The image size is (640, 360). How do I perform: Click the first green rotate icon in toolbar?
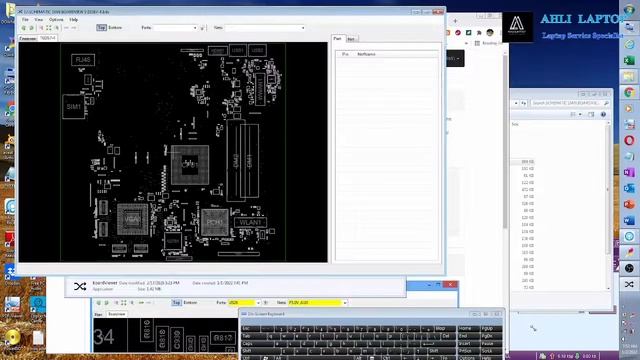coord(23,28)
